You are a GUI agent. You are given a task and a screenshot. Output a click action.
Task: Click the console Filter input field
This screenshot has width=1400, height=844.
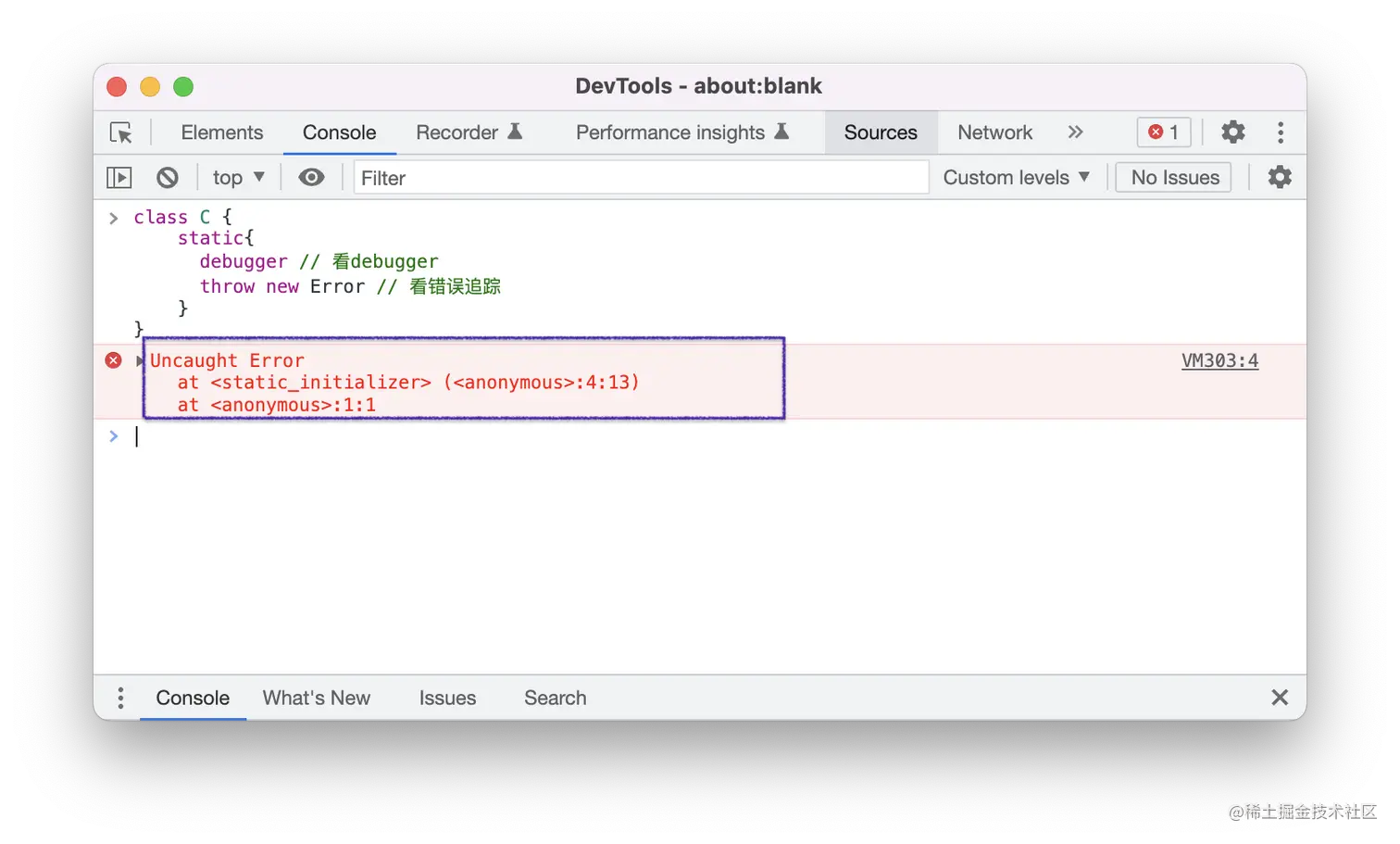tap(641, 177)
